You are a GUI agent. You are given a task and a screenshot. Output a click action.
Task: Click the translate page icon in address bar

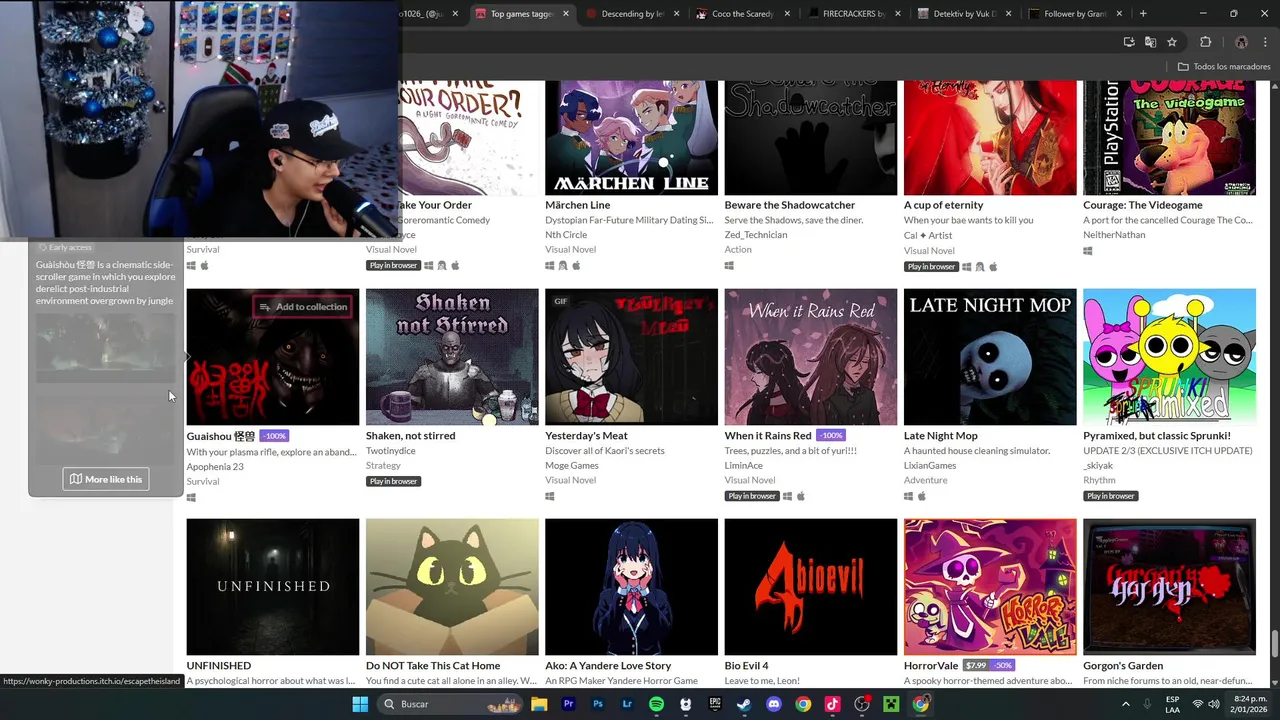point(1150,42)
